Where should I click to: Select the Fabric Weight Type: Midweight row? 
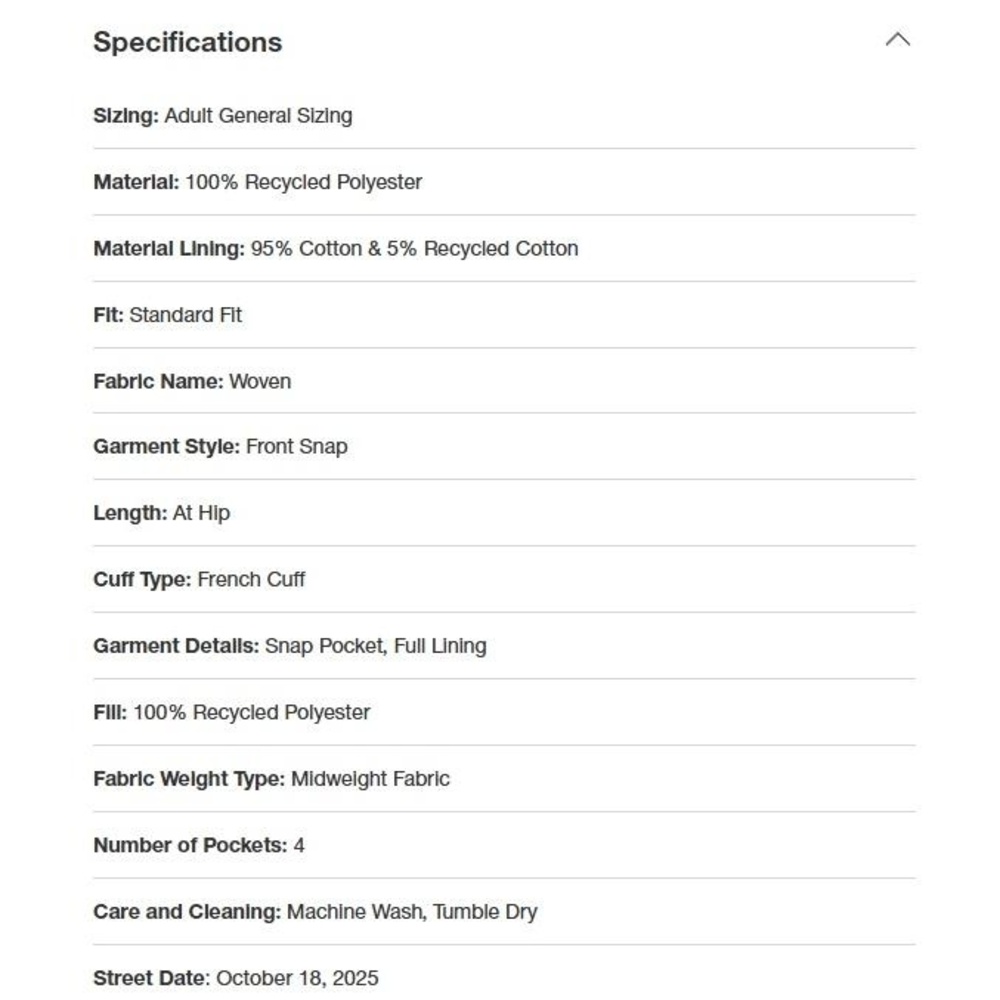[x=504, y=779]
